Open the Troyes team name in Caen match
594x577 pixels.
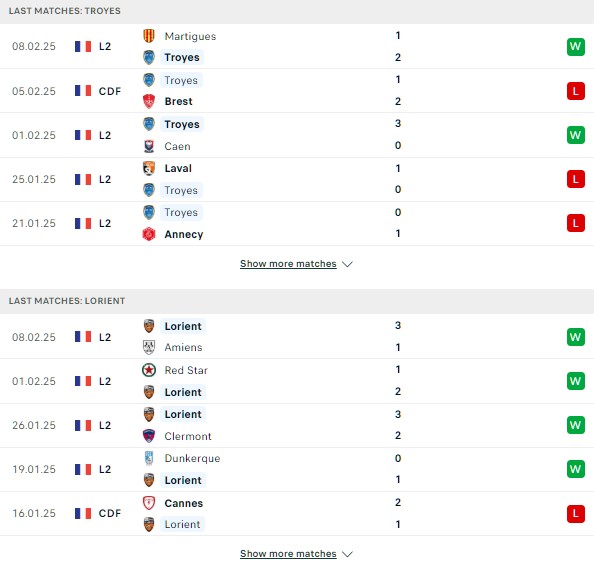[182, 124]
